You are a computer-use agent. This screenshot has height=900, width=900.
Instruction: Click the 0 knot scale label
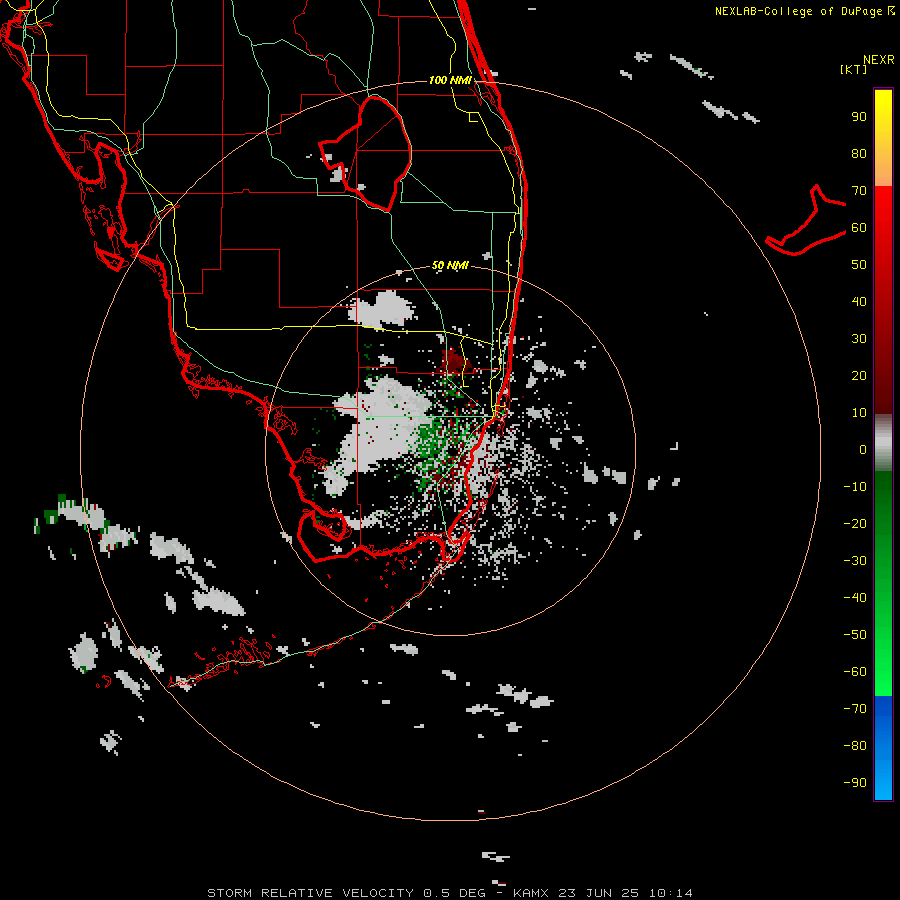point(863,450)
